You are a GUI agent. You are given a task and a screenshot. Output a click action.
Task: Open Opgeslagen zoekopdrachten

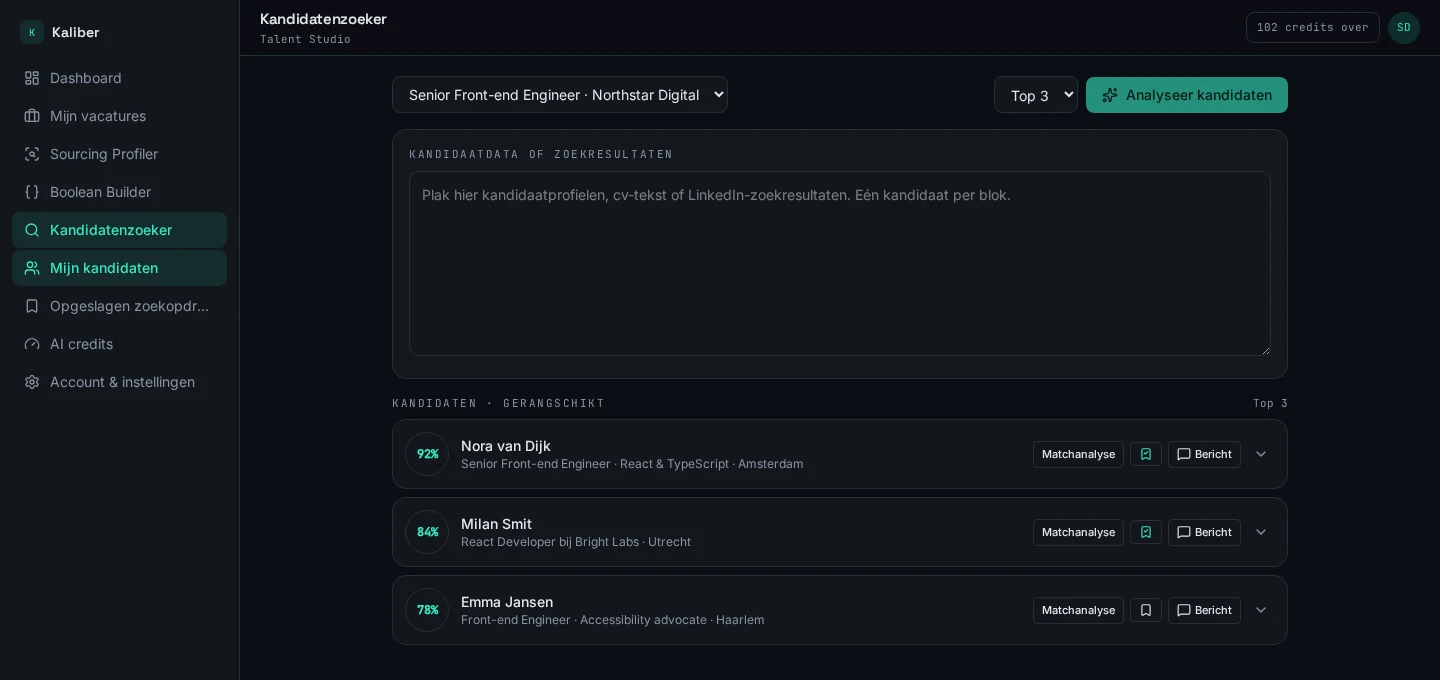(x=119, y=306)
